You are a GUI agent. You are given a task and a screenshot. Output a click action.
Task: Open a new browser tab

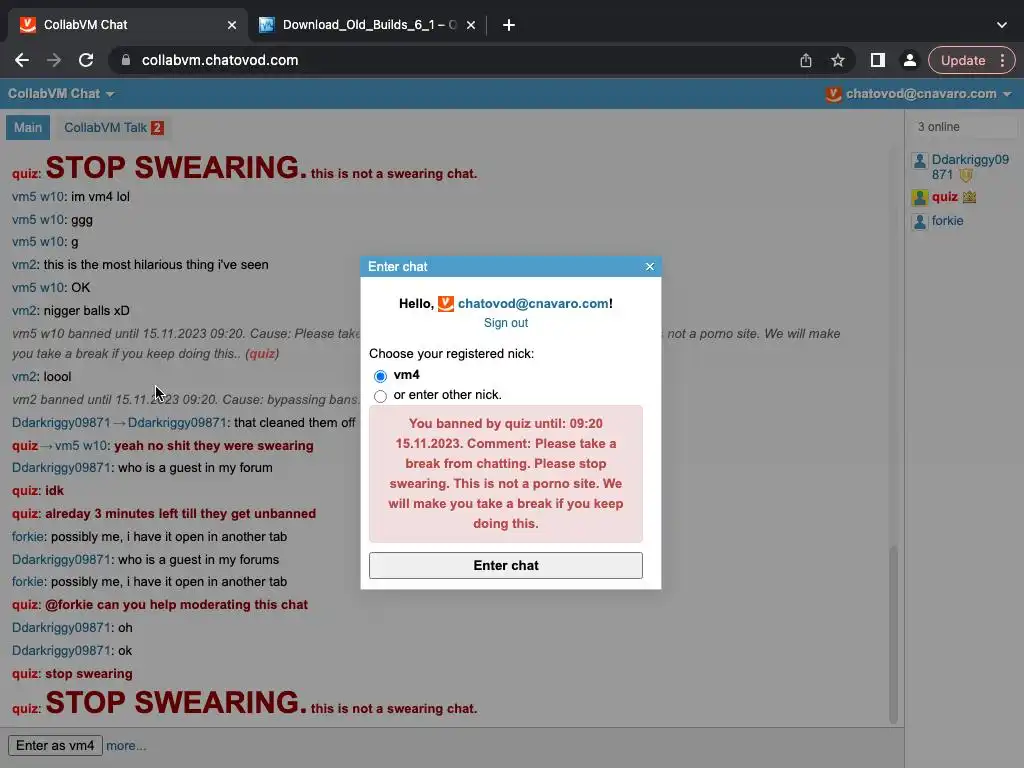(509, 25)
